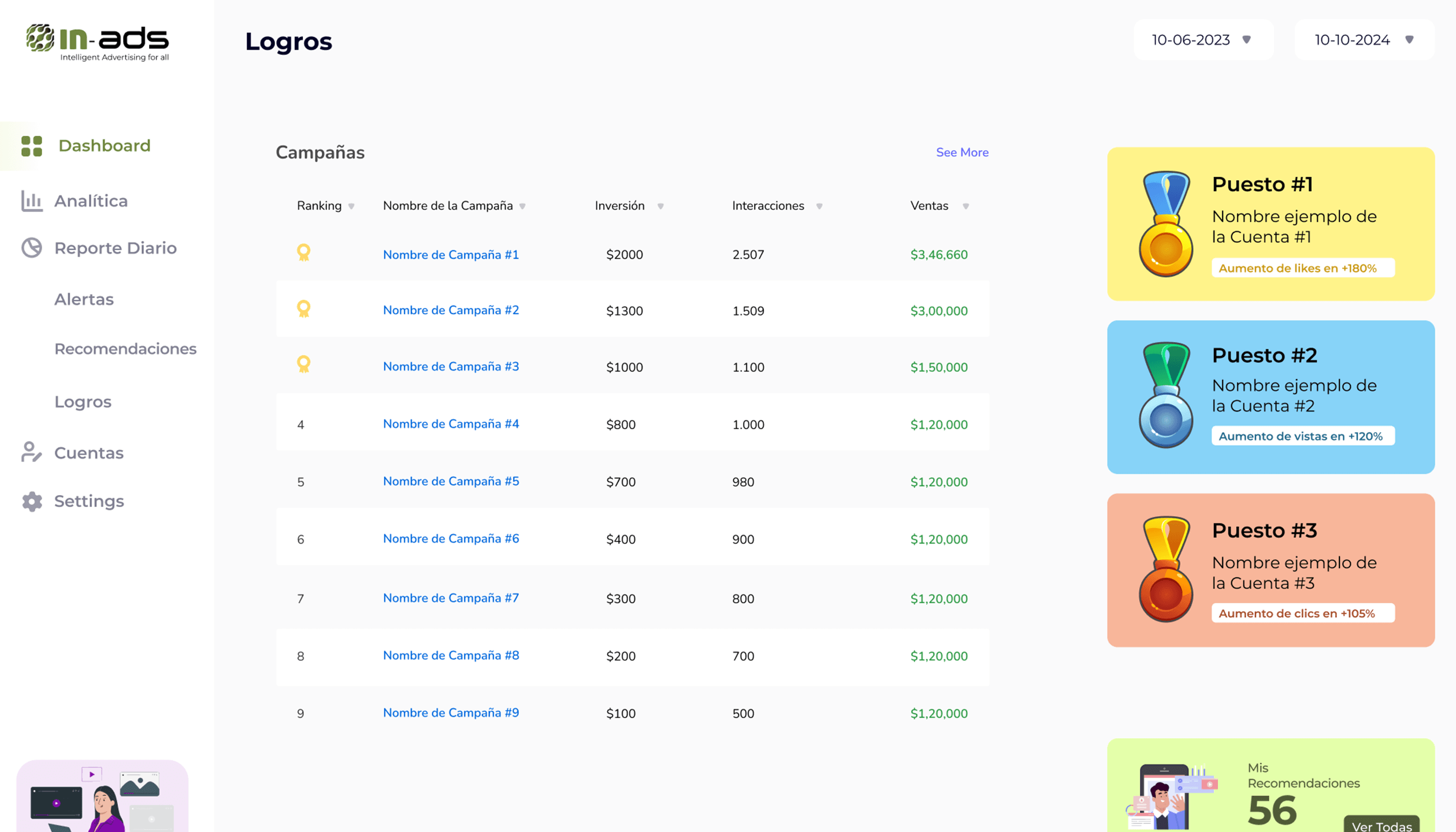The height and width of the screenshot is (832, 1456).
Task: Go to Recomendaciones in the sidebar
Action: pos(125,349)
